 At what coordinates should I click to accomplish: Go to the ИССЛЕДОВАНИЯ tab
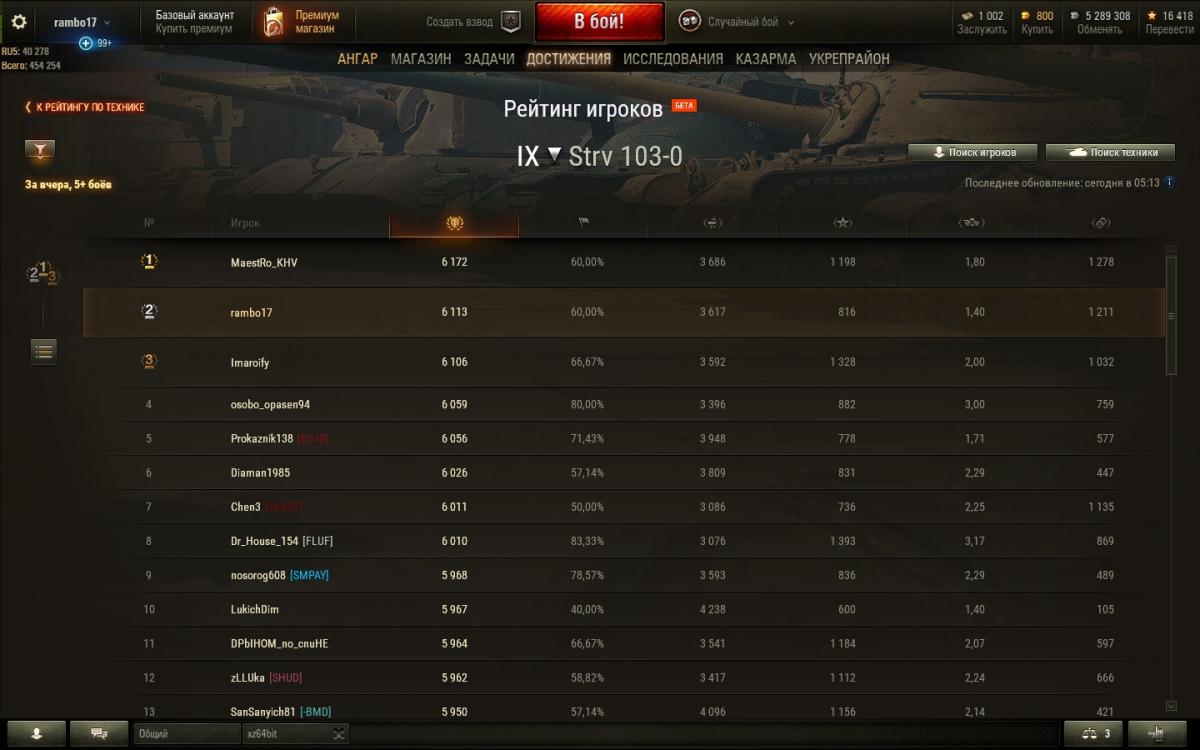(x=673, y=59)
